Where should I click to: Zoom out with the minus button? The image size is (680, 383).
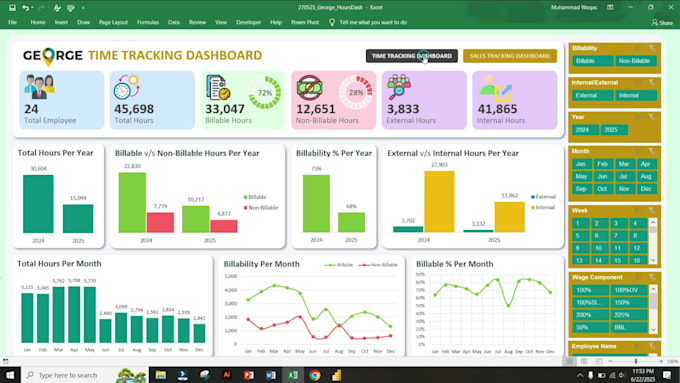[610, 361]
